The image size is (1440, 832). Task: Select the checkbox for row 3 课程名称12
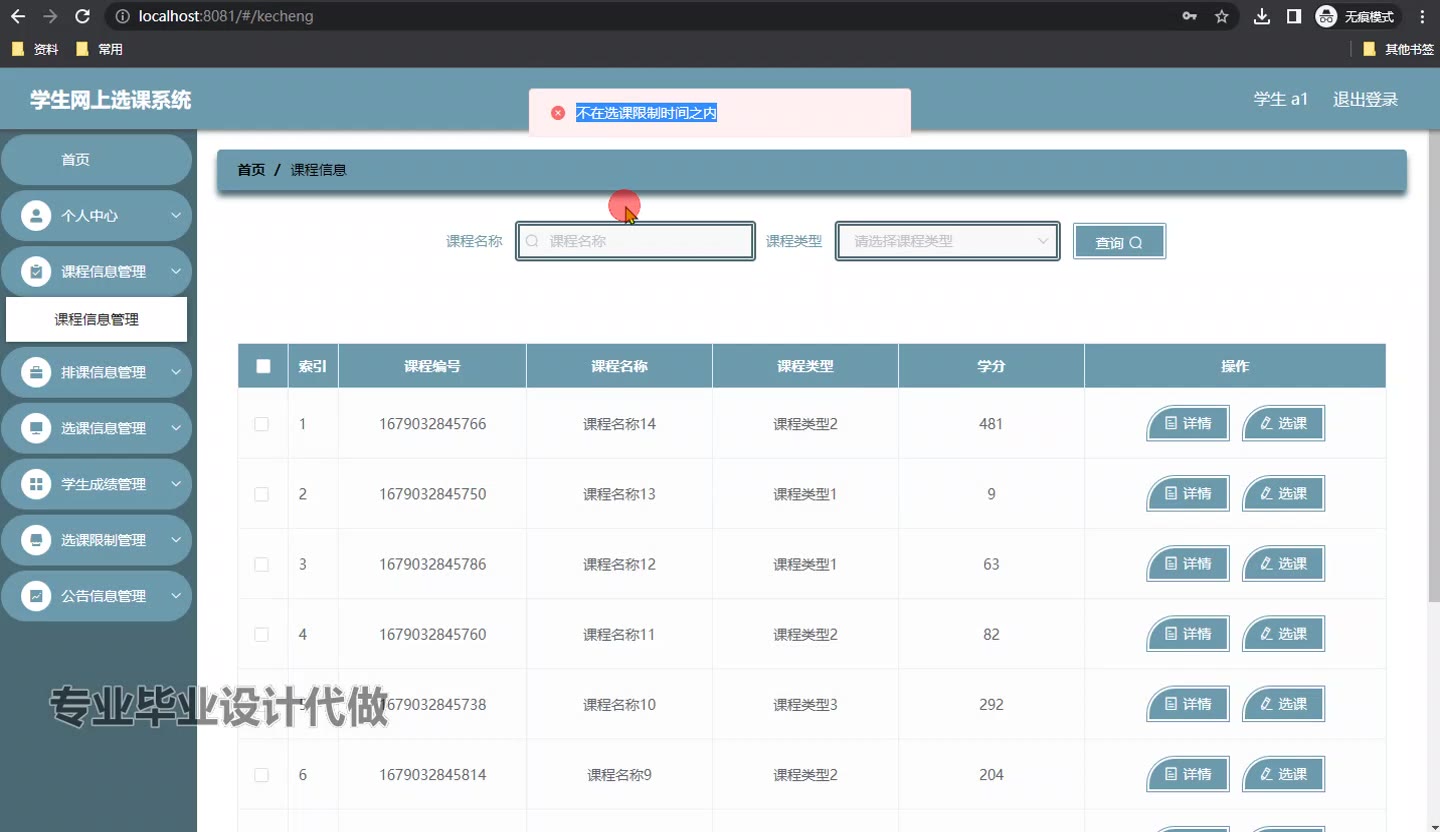pos(262,565)
